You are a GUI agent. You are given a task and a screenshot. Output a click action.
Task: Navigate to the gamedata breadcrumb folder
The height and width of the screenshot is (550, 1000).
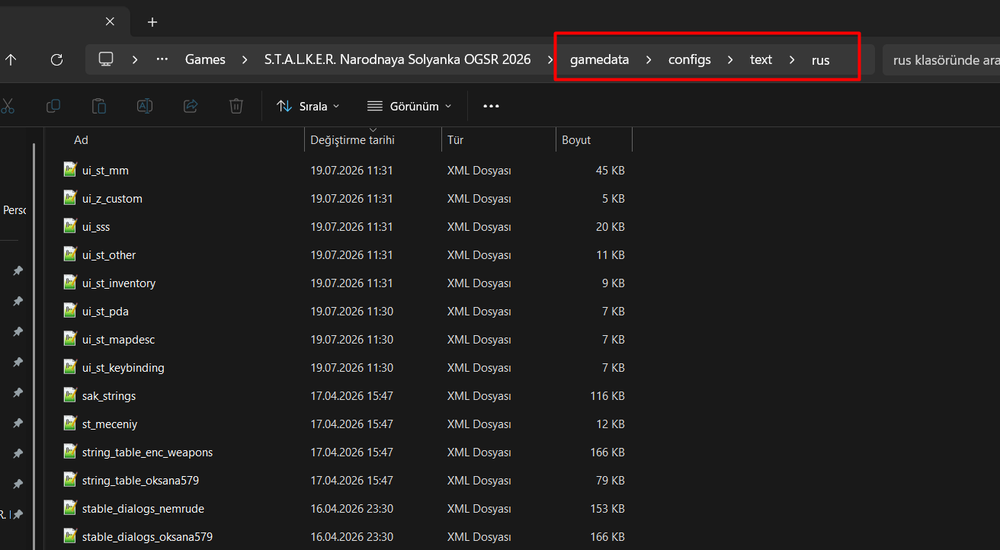click(x=599, y=59)
